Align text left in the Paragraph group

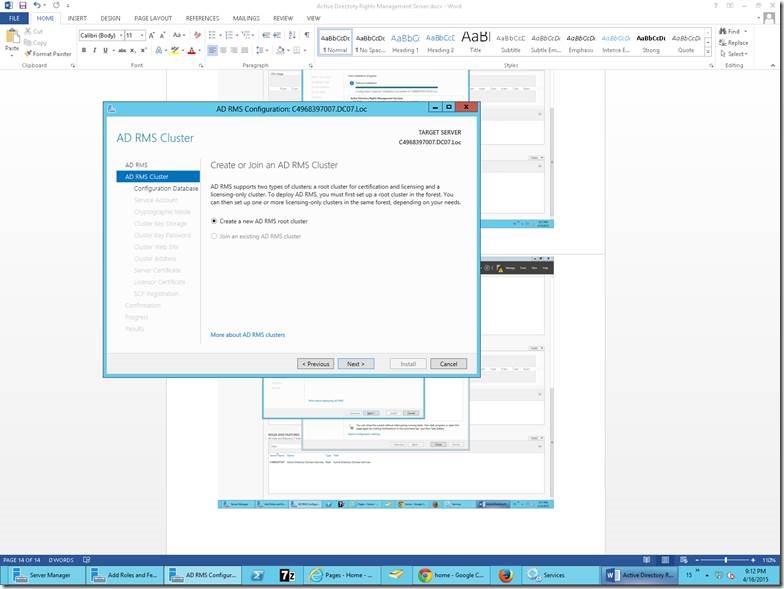212,50
